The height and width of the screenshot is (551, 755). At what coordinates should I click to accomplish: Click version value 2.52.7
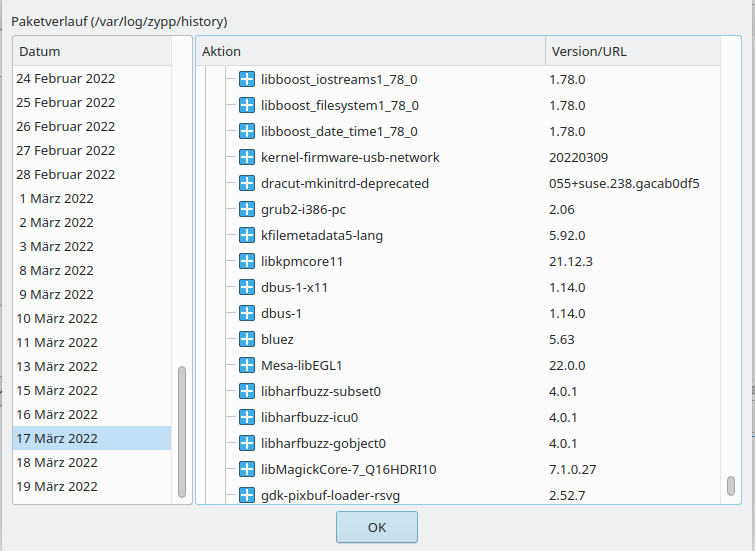tap(567, 496)
